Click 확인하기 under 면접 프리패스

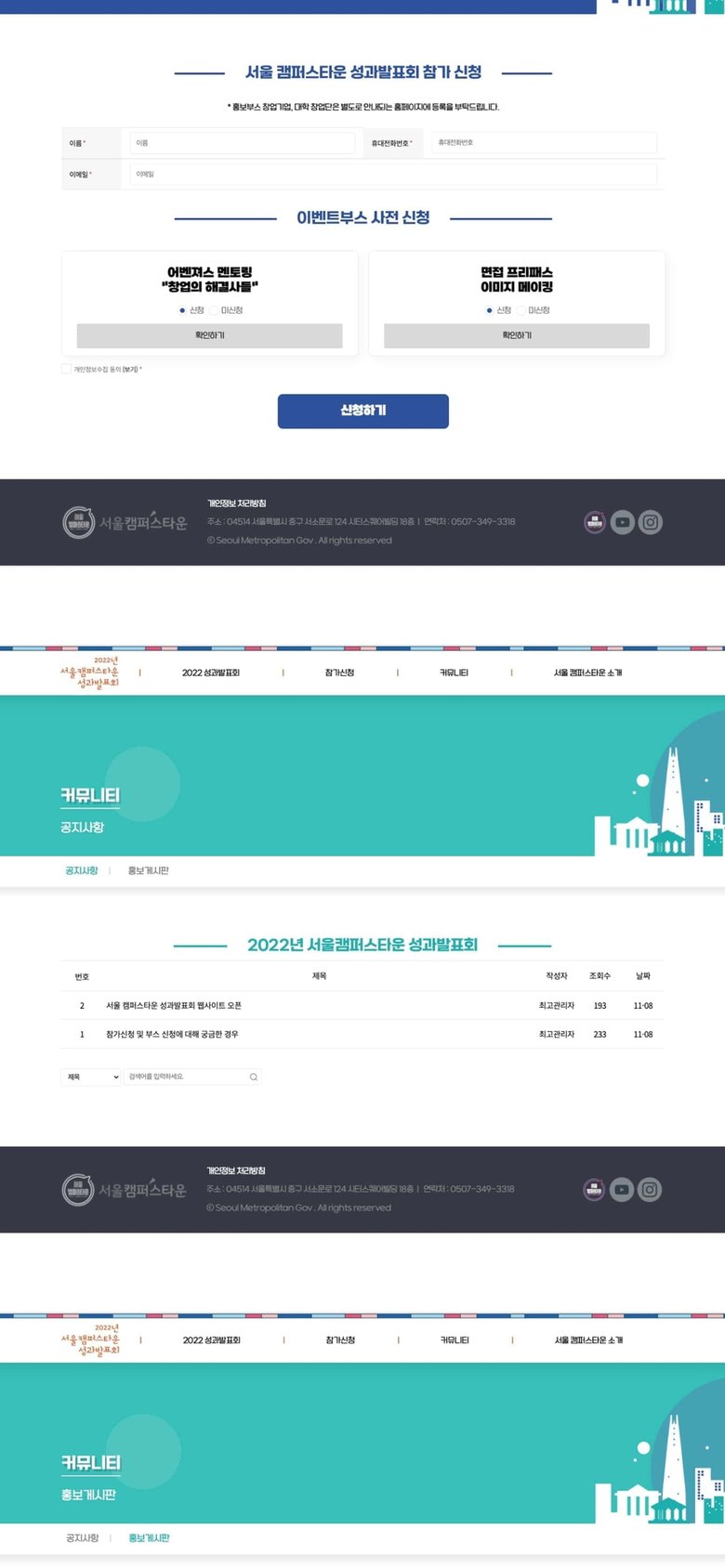(517, 335)
